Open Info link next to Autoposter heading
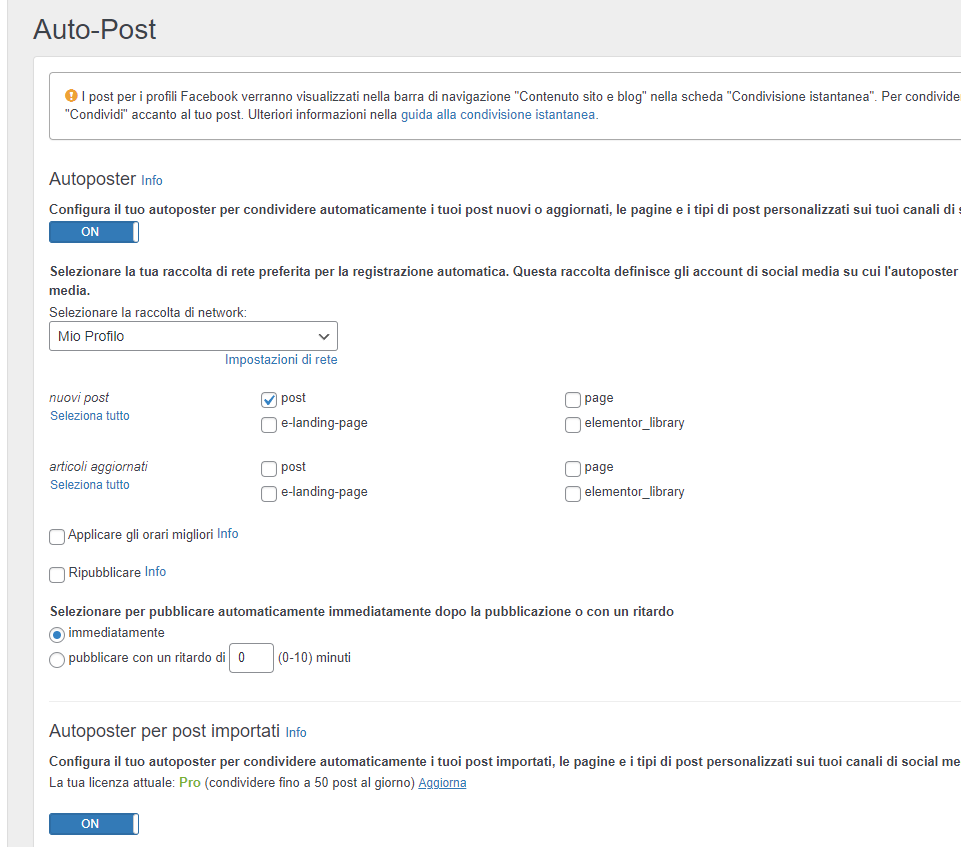 tap(152, 181)
